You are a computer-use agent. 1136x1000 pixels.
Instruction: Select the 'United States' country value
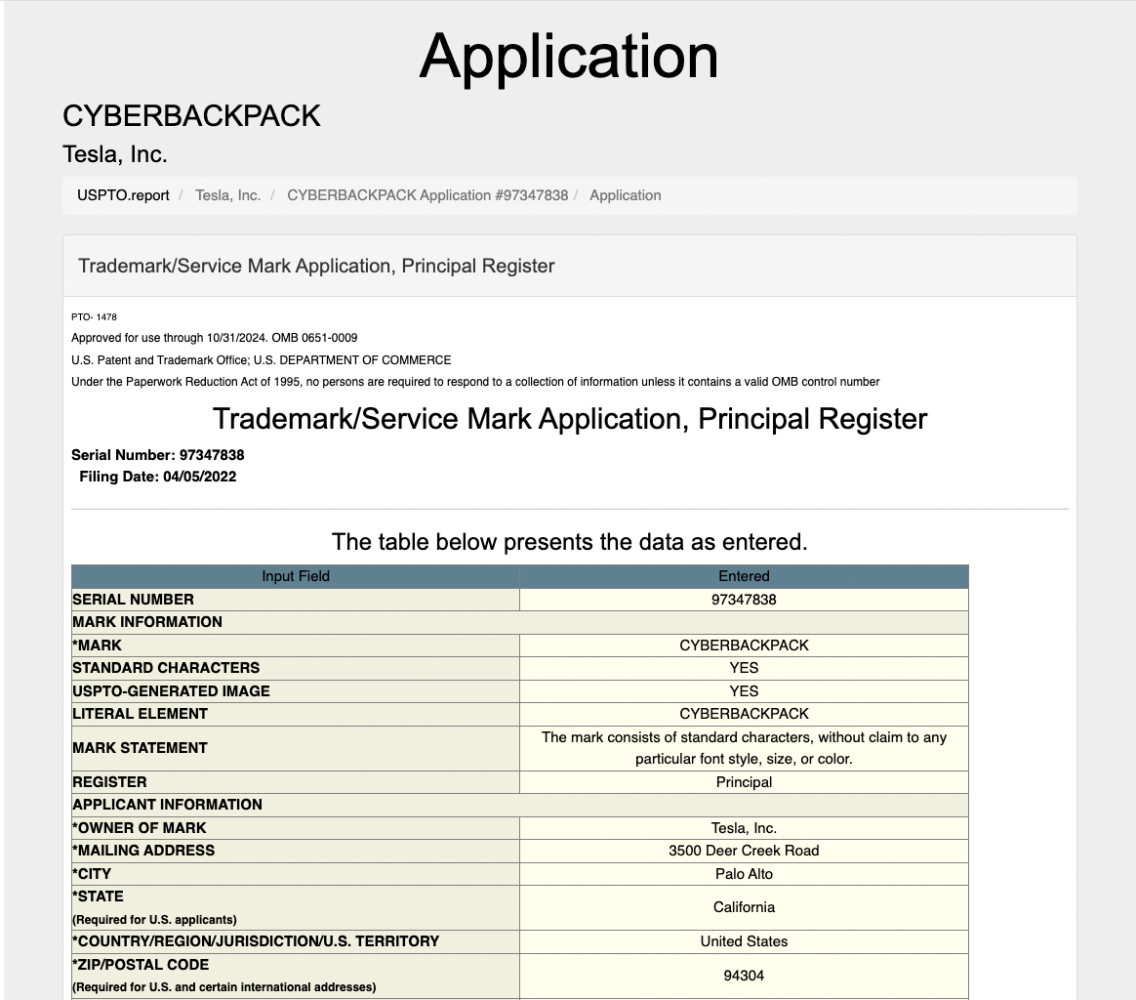click(x=744, y=941)
